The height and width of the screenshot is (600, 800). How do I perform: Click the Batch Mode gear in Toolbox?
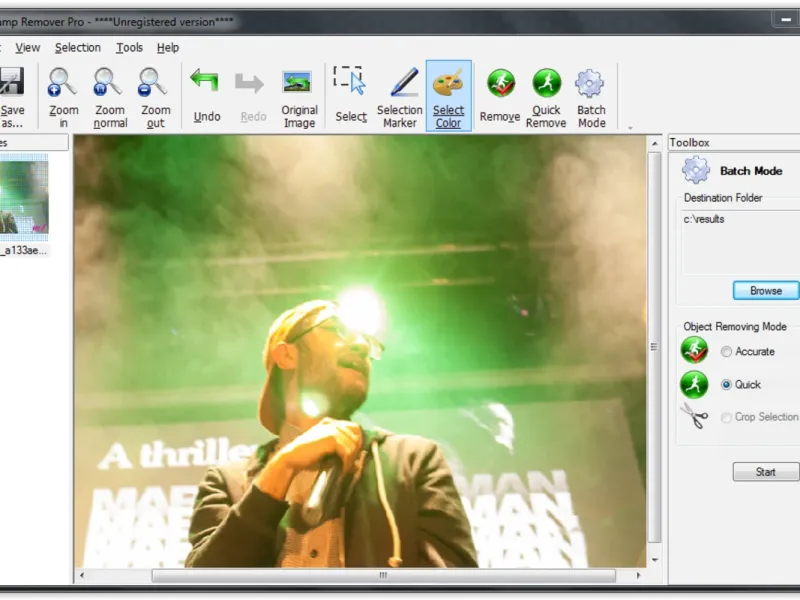(695, 170)
